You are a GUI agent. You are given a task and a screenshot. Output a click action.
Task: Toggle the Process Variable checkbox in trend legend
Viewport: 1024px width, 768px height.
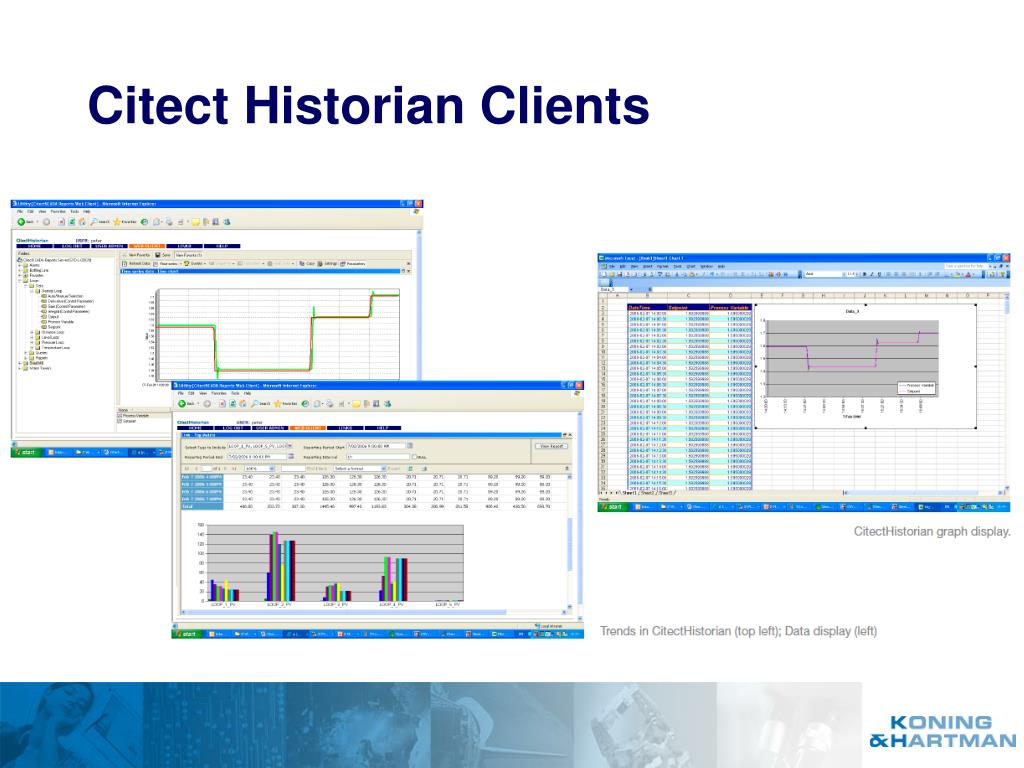[x=120, y=415]
